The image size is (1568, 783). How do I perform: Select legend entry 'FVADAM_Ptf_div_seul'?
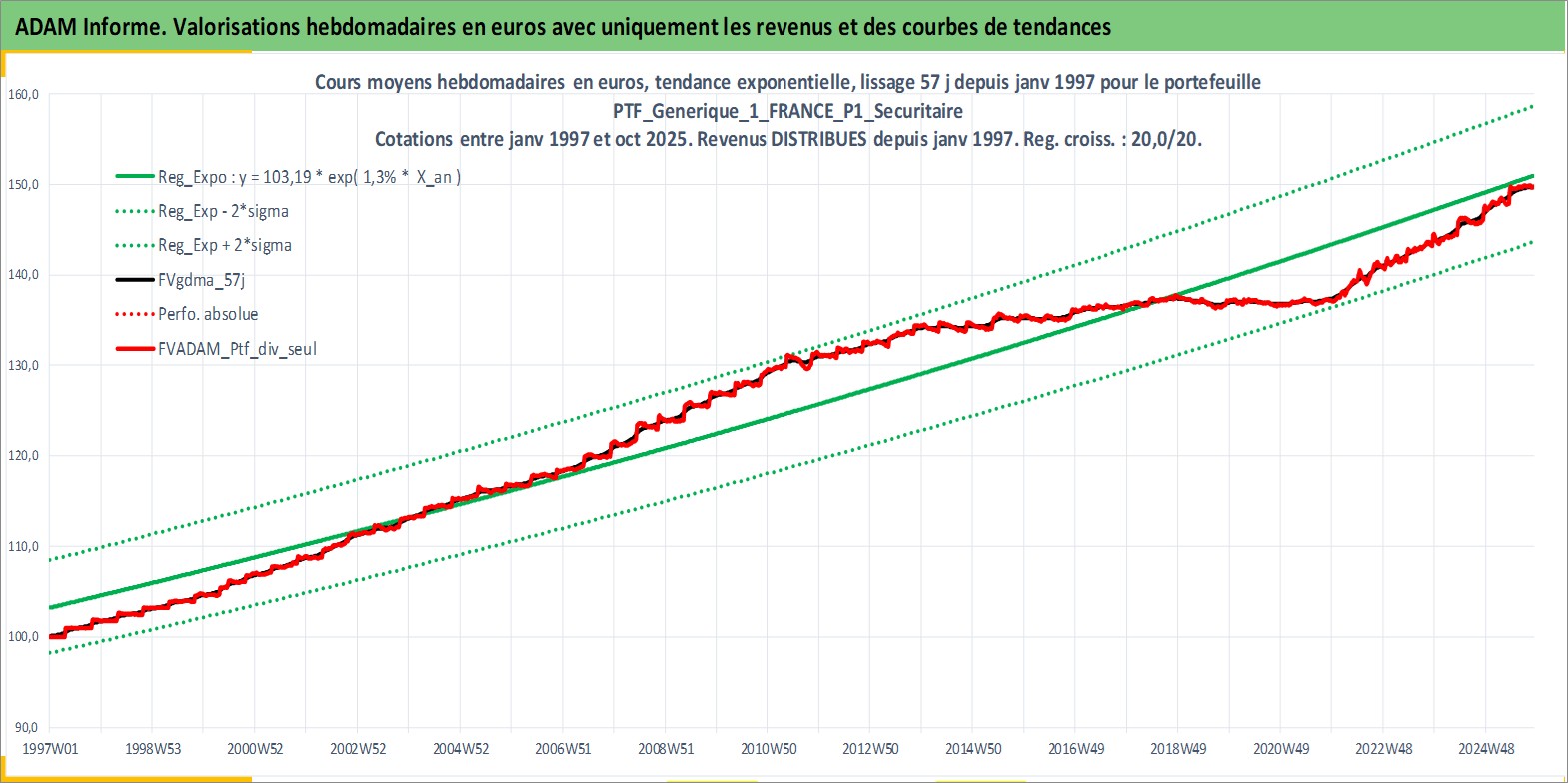pyautogui.click(x=237, y=349)
